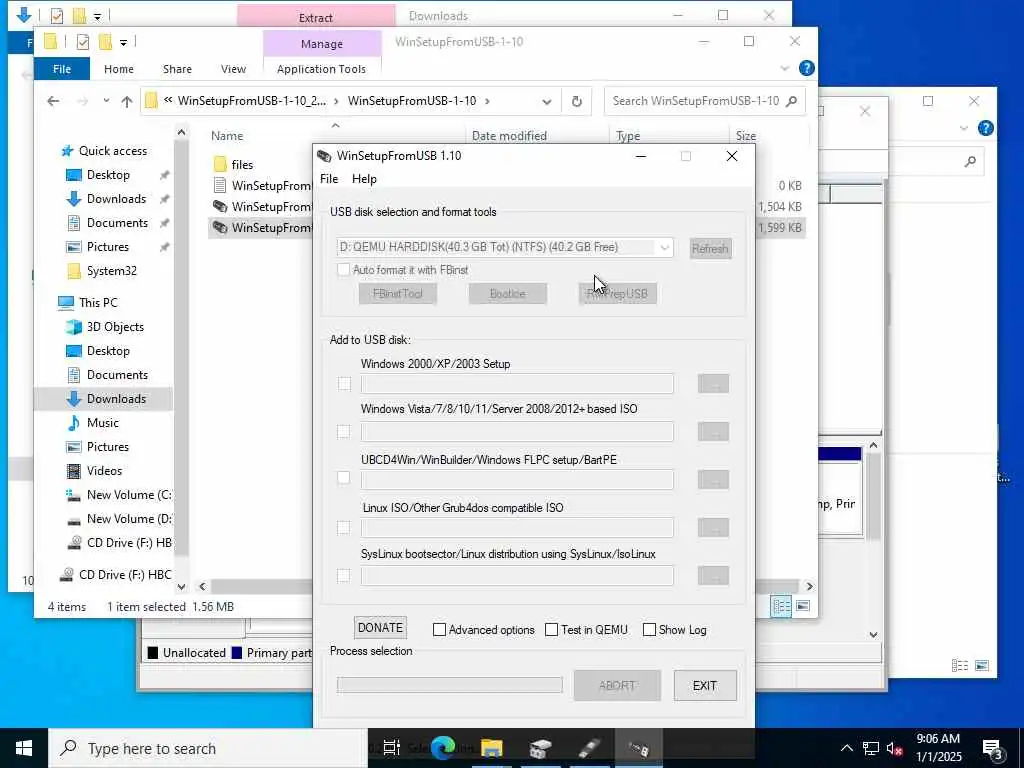Check Show Log option
Viewport: 1024px width, 768px height.
[x=649, y=630]
